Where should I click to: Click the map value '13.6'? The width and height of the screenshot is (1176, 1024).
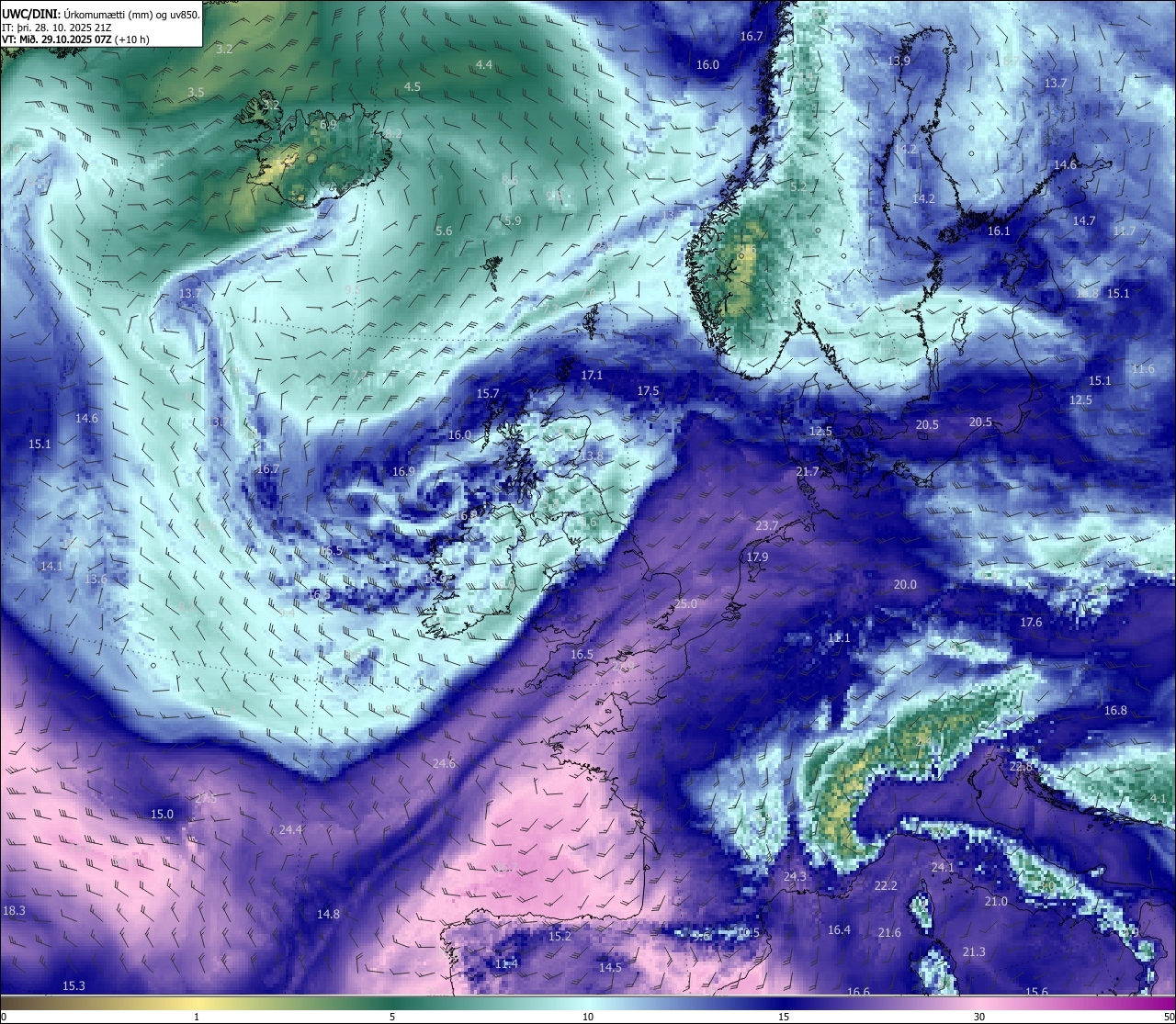[x=96, y=580]
